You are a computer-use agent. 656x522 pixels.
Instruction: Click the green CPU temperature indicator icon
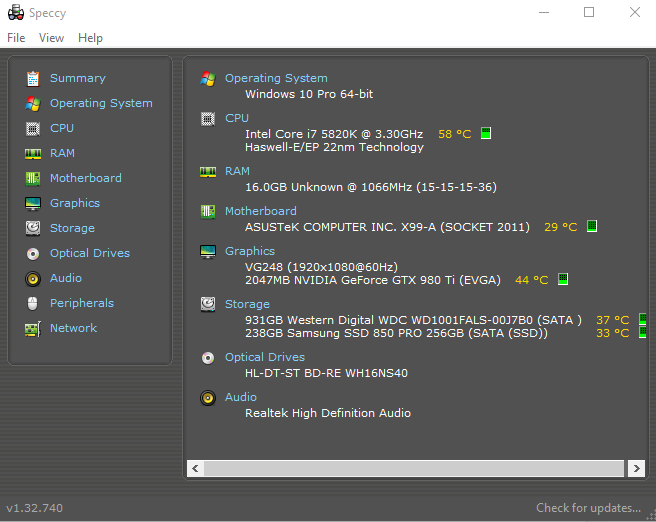coord(486,133)
